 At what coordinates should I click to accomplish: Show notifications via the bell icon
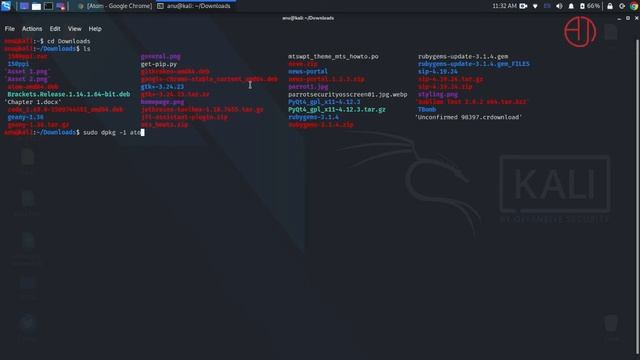pos(571,6)
